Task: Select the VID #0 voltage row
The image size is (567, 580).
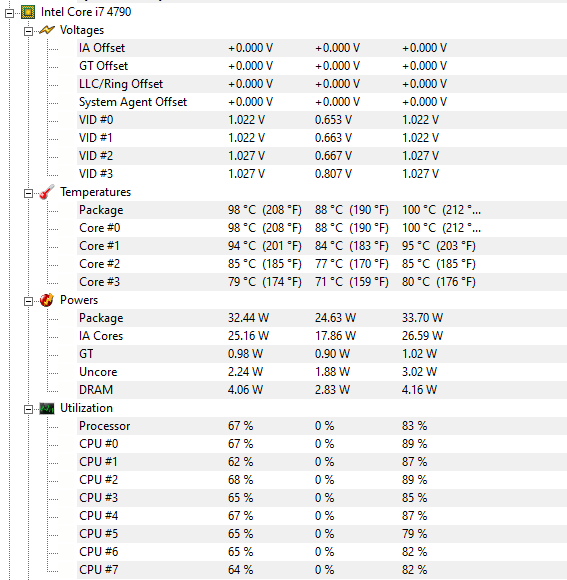Action: (322, 120)
